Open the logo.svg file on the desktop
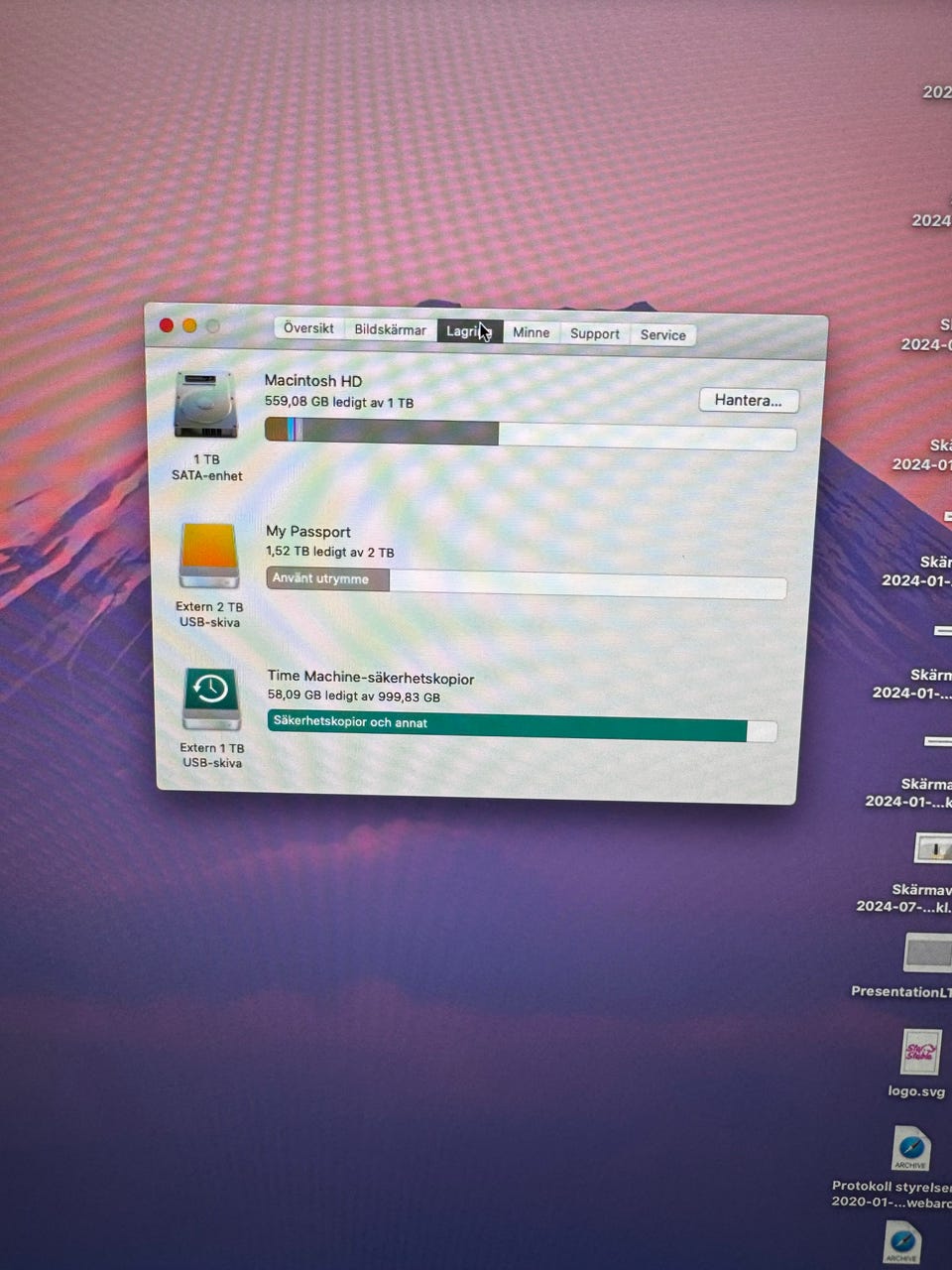 919,1053
